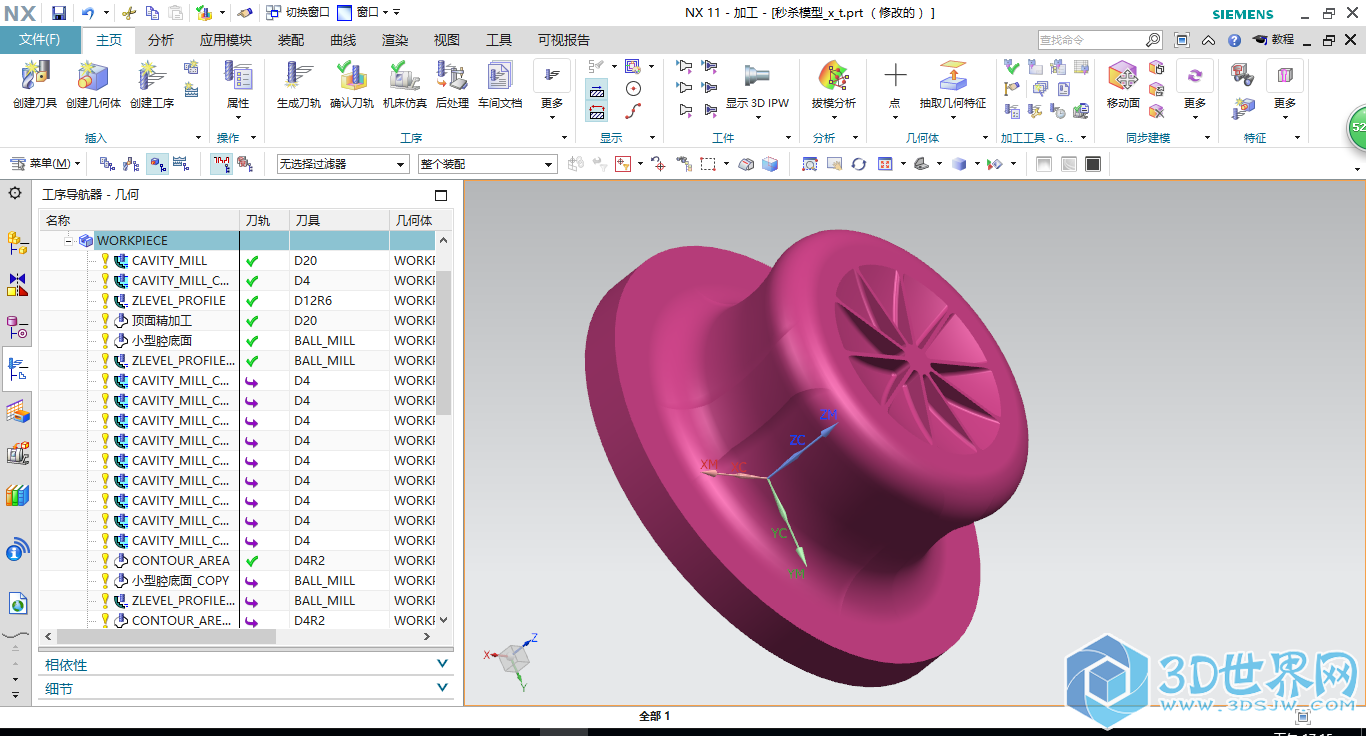Screen dimensions: 1366x736
Task: Open the navigator settings gear icon
Action: click(15, 193)
